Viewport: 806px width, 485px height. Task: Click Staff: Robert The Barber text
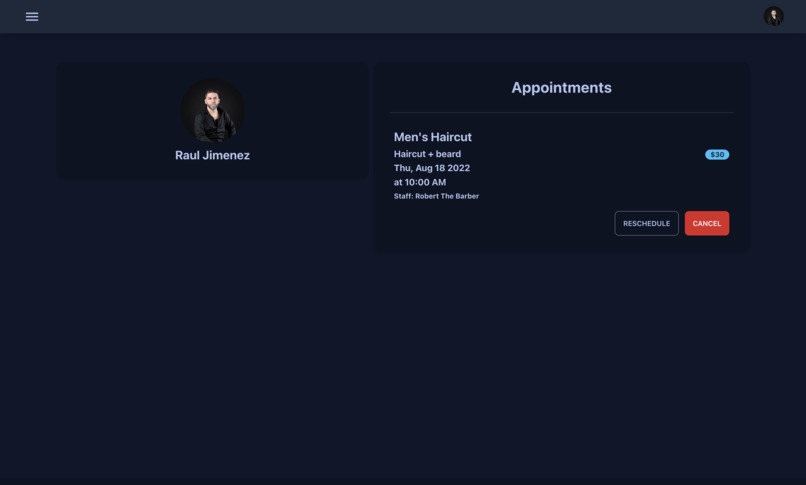(436, 196)
